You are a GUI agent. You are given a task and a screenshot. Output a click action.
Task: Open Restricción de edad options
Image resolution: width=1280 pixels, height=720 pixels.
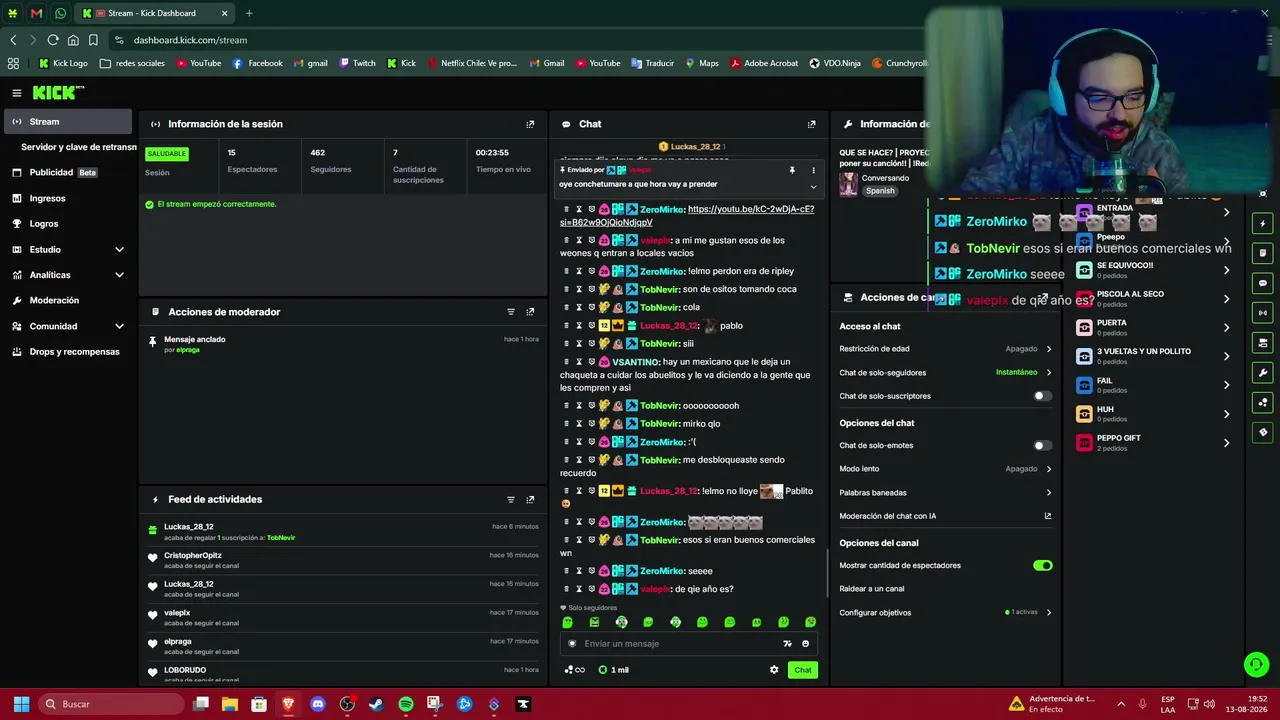945,349
